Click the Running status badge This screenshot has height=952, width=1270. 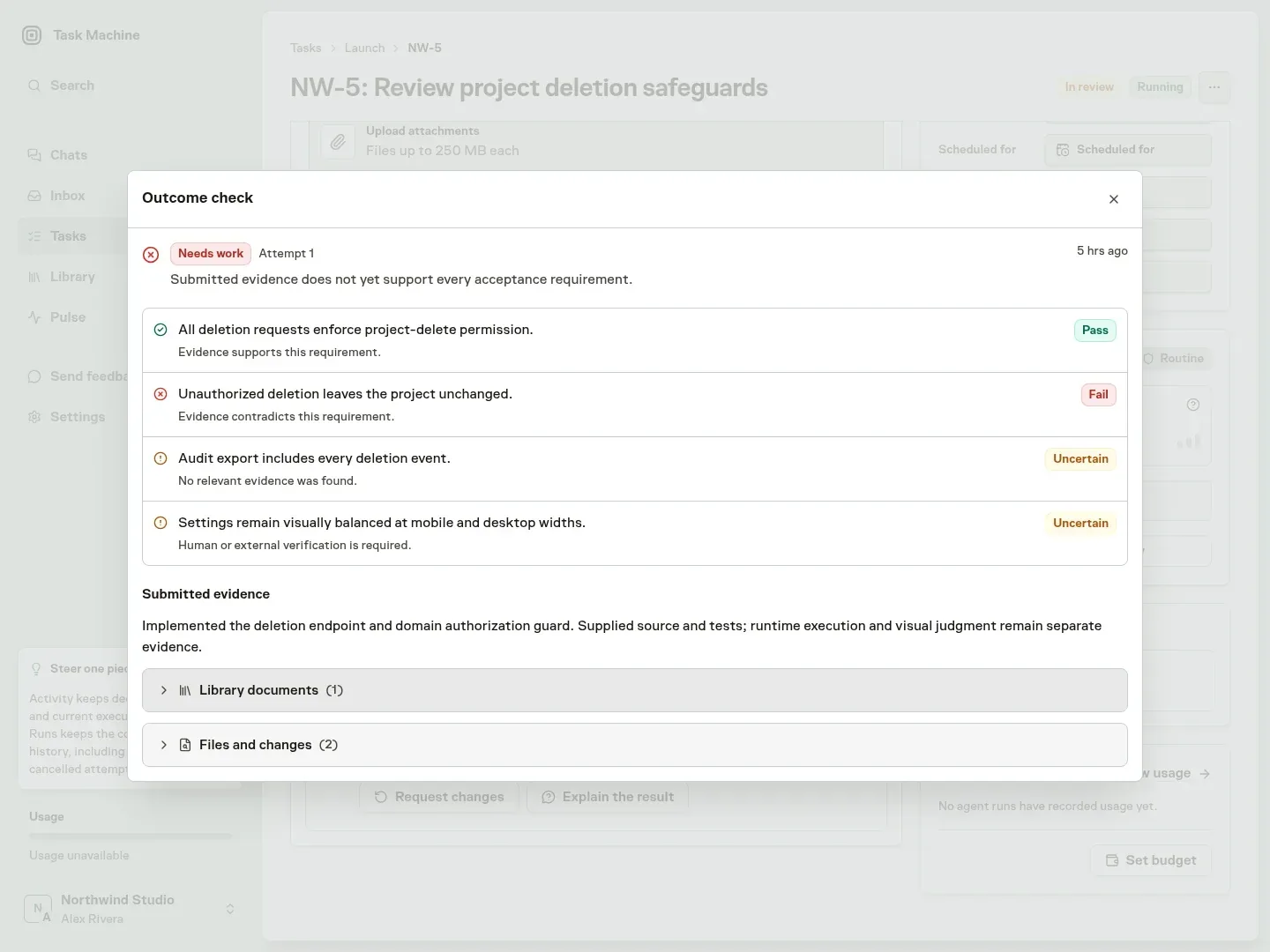pyautogui.click(x=1160, y=87)
